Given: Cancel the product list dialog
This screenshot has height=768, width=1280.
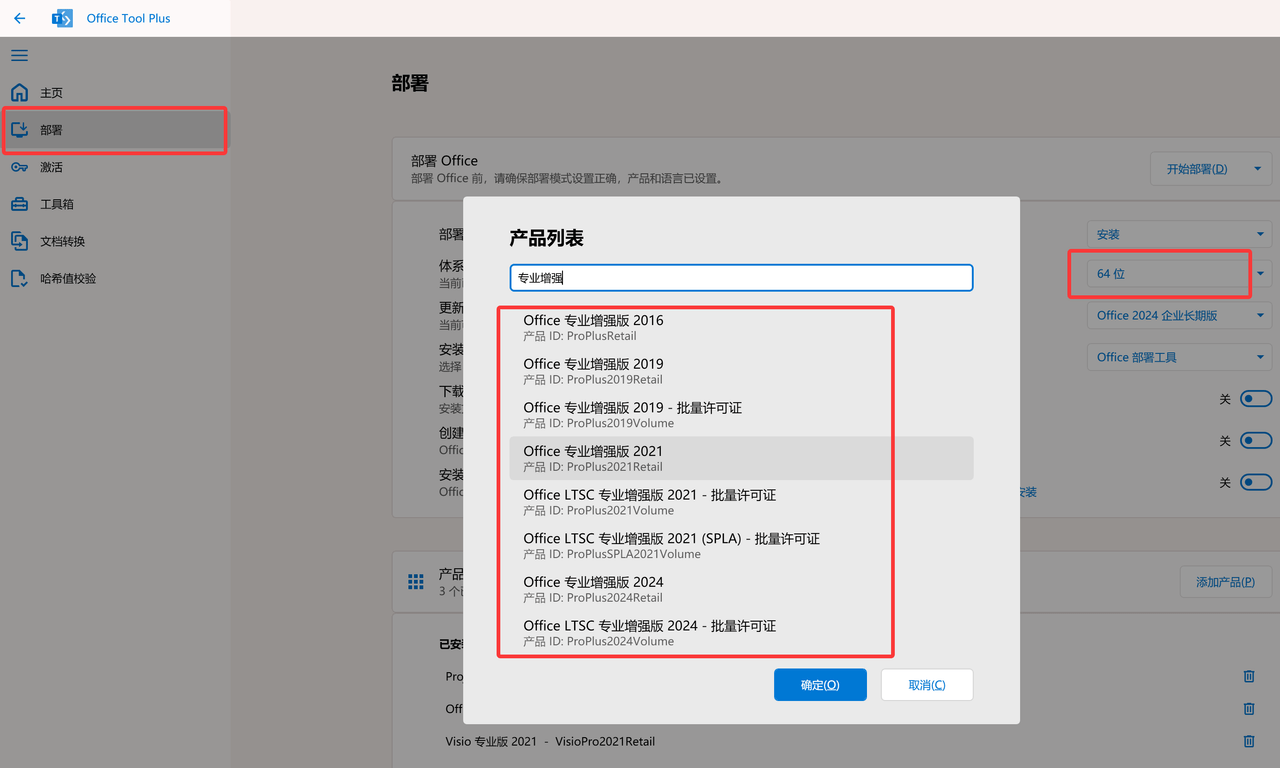Looking at the screenshot, I should 926,684.
